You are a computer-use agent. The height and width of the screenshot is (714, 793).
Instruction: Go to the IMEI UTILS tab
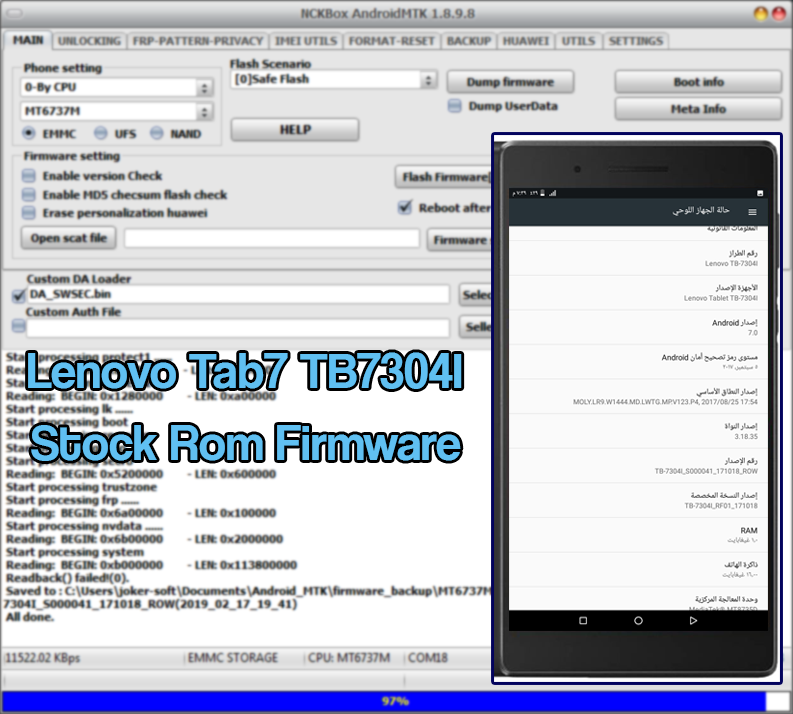(305, 41)
